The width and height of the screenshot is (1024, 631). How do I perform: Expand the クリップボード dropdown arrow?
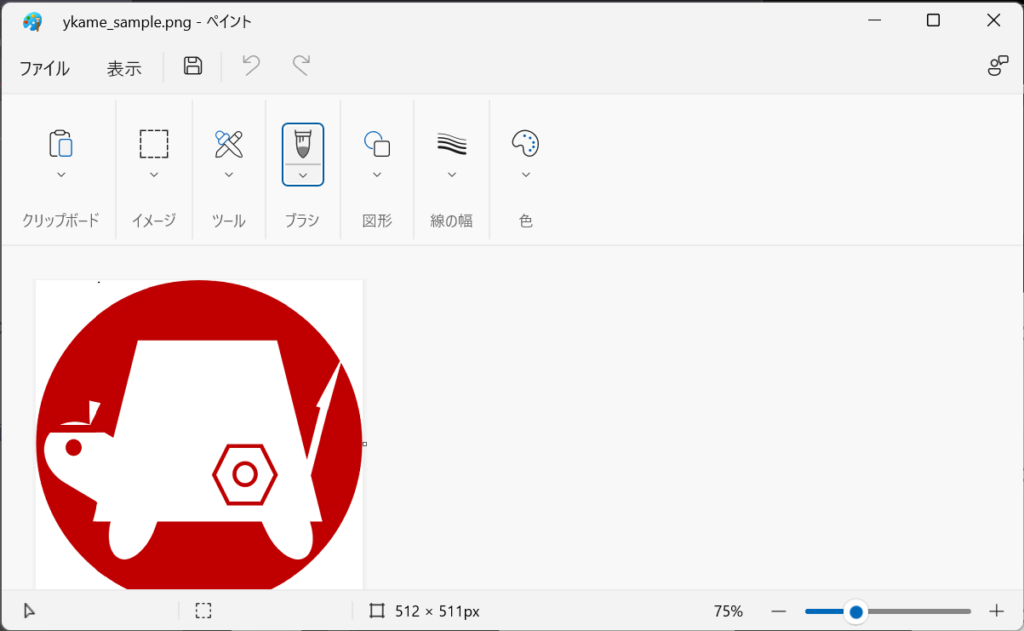click(x=61, y=175)
